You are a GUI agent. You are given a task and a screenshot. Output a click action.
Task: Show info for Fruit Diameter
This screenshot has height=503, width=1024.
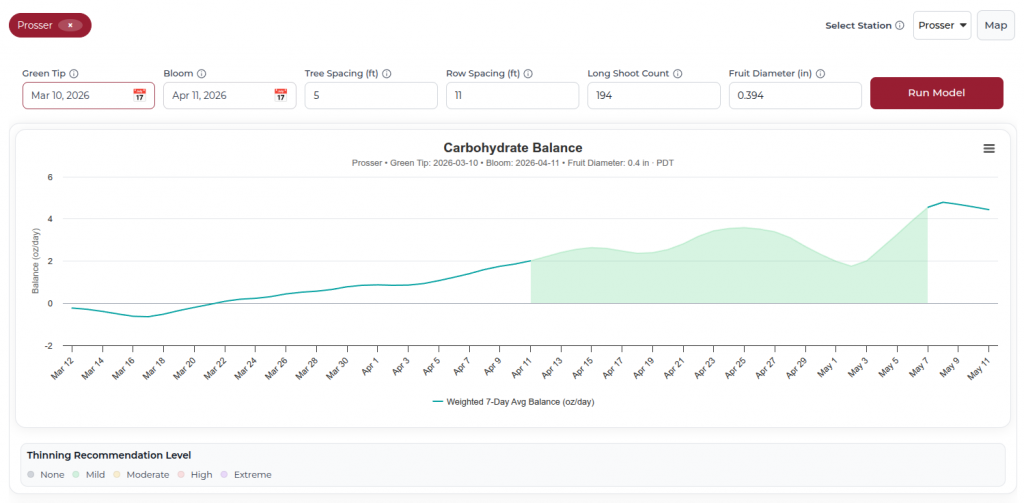click(x=821, y=74)
